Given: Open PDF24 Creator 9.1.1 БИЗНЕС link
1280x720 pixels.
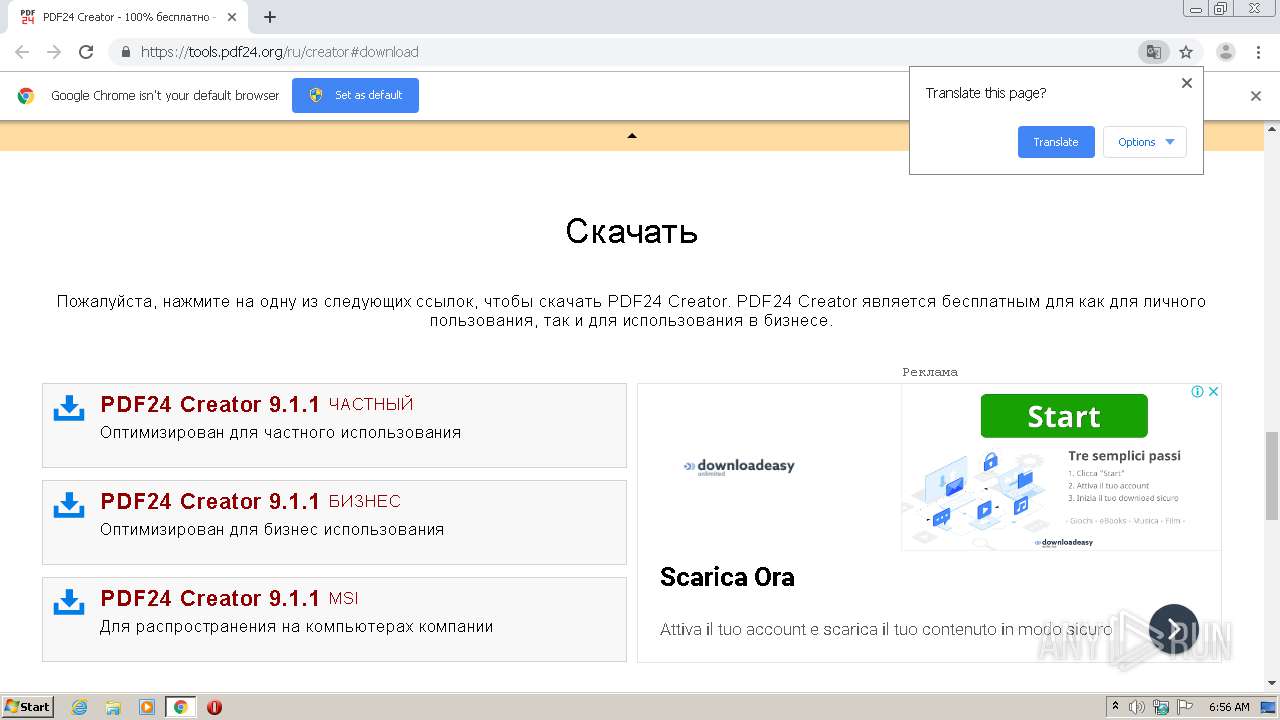Looking at the screenshot, I should (x=250, y=501).
